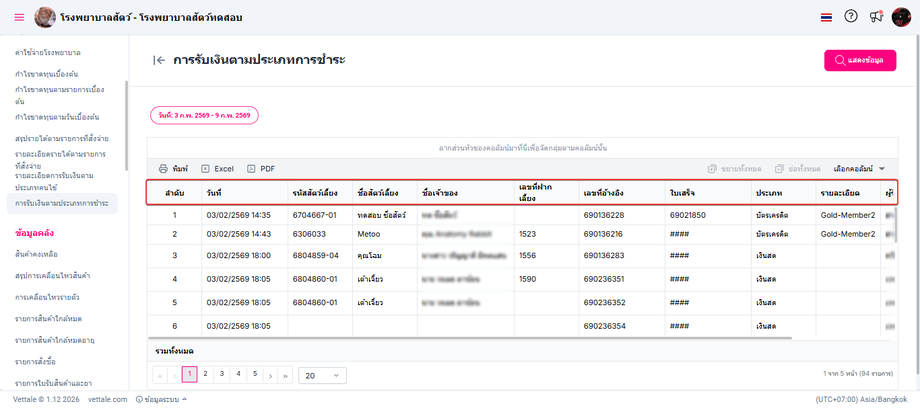Image resolution: width=920 pixels, height=408 pixels.
Task: Sort by รหัสสัตว์เลี้ยง column header
Action: [x=320, y=193]
